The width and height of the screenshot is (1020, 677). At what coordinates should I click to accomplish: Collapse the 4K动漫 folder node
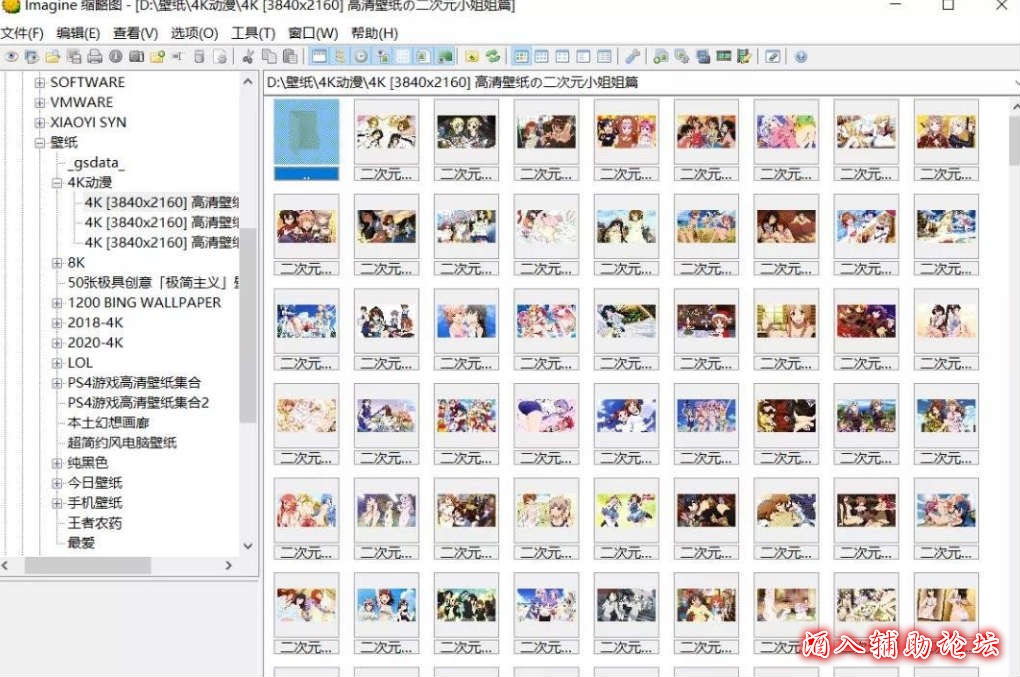click(x=57, y=183)
